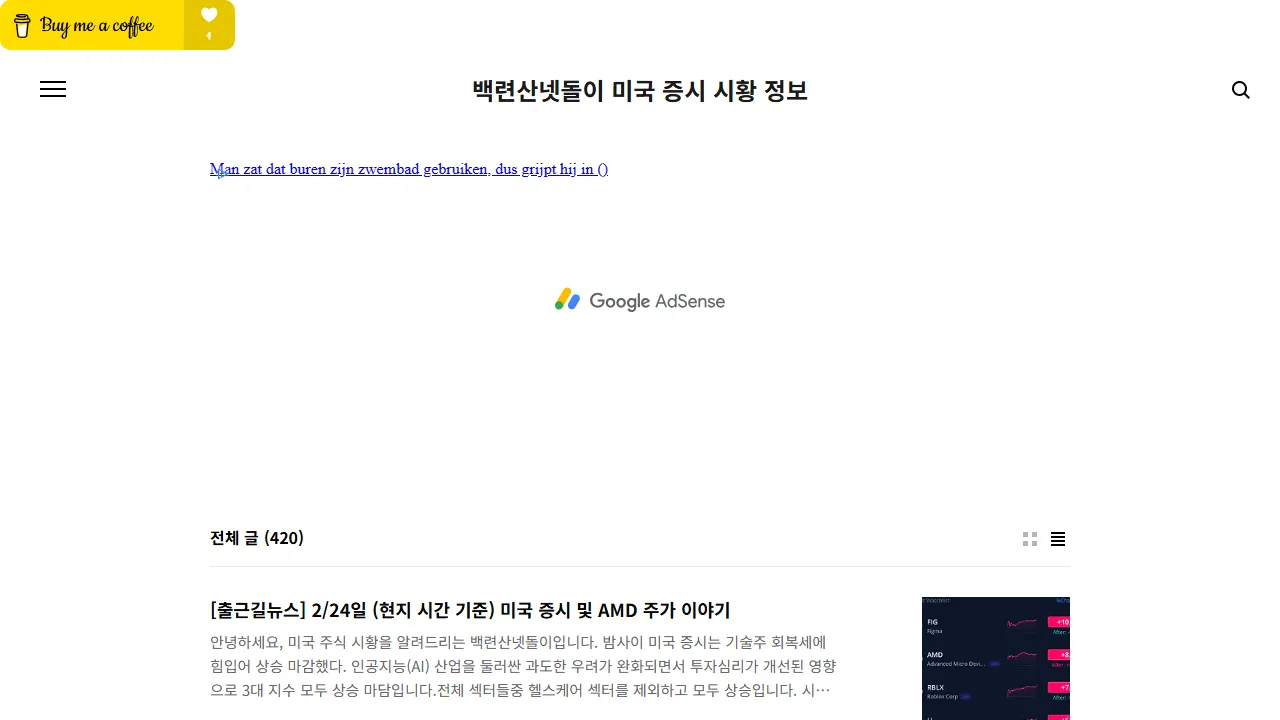Switch posts to grid view layout
The height and width of the screenshot is (720, 1280).
(x=1030, y=538)
